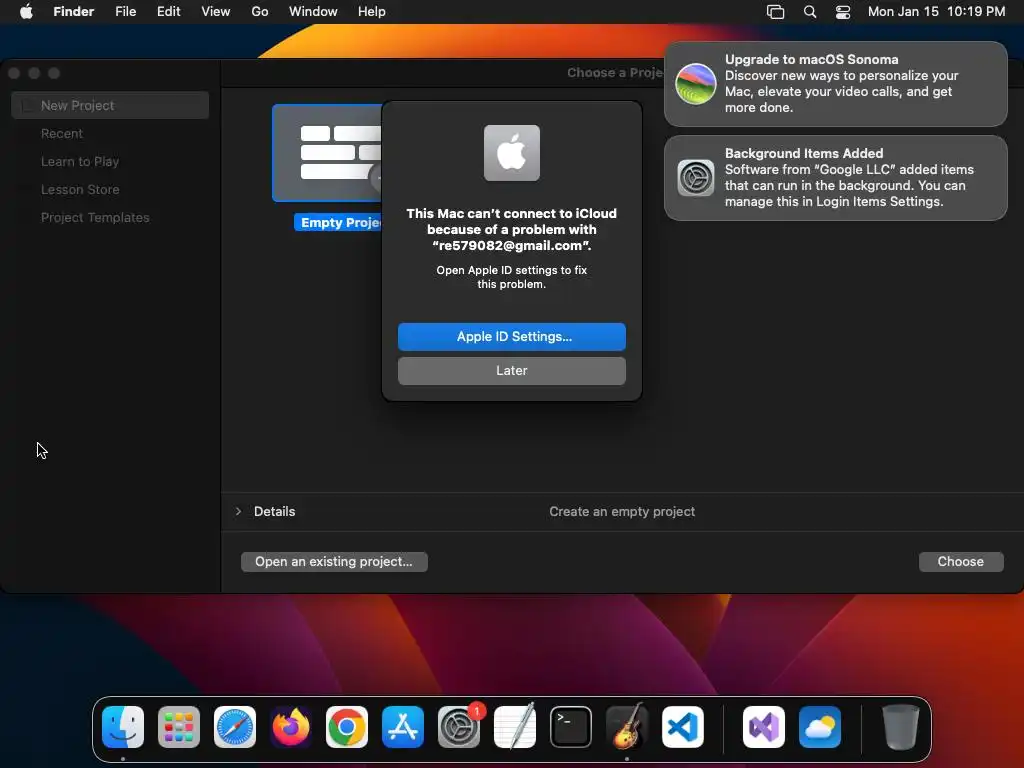Click the date and time in menu bar

click(x=936, y=12)
